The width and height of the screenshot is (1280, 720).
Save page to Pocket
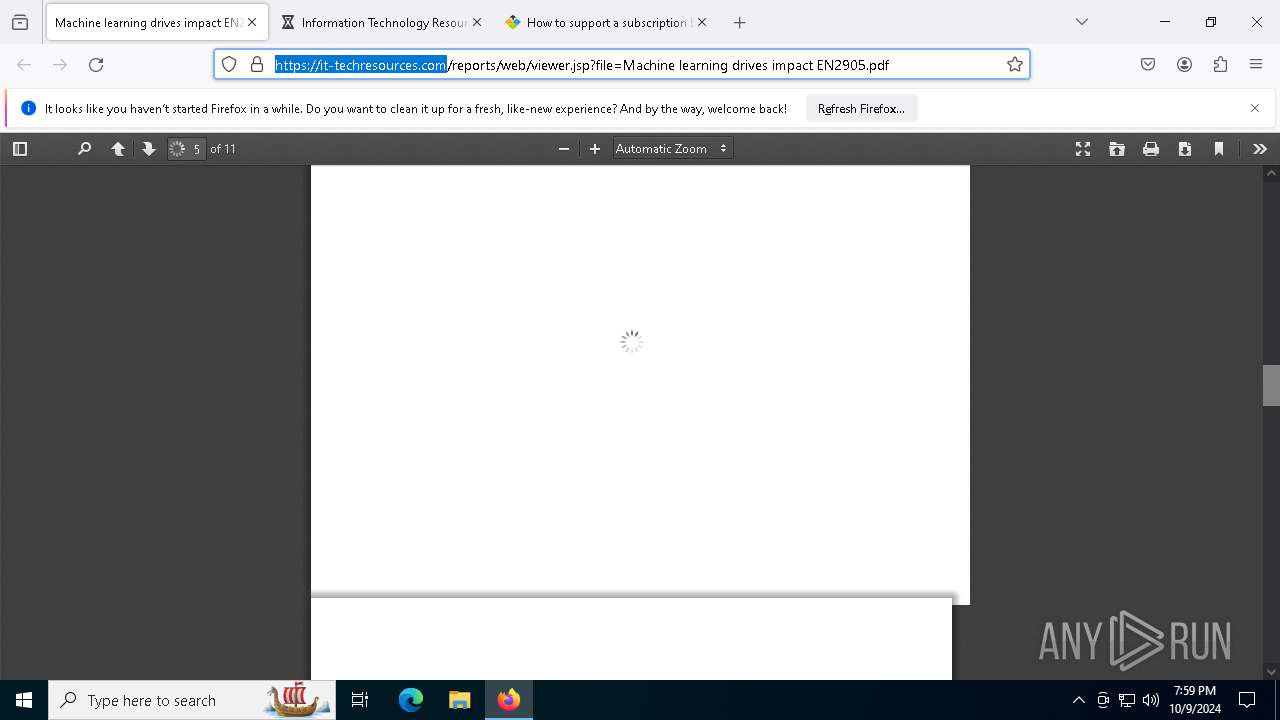[1148, 65]
